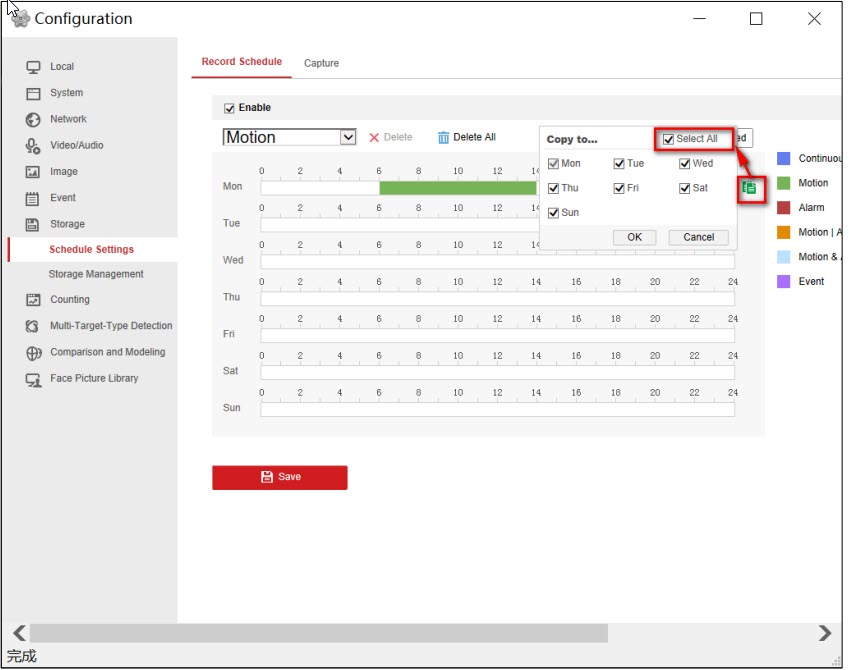The image size is (849, 670).
Task: Click the Video/Audio microphone icon
Action: 33,146
